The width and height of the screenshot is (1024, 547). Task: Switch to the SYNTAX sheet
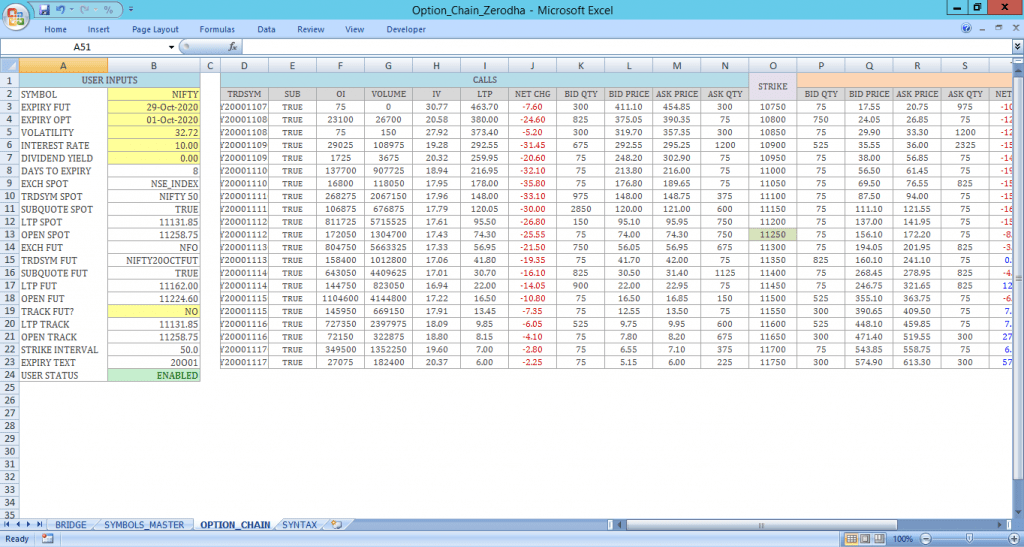(x=299, y=525)
